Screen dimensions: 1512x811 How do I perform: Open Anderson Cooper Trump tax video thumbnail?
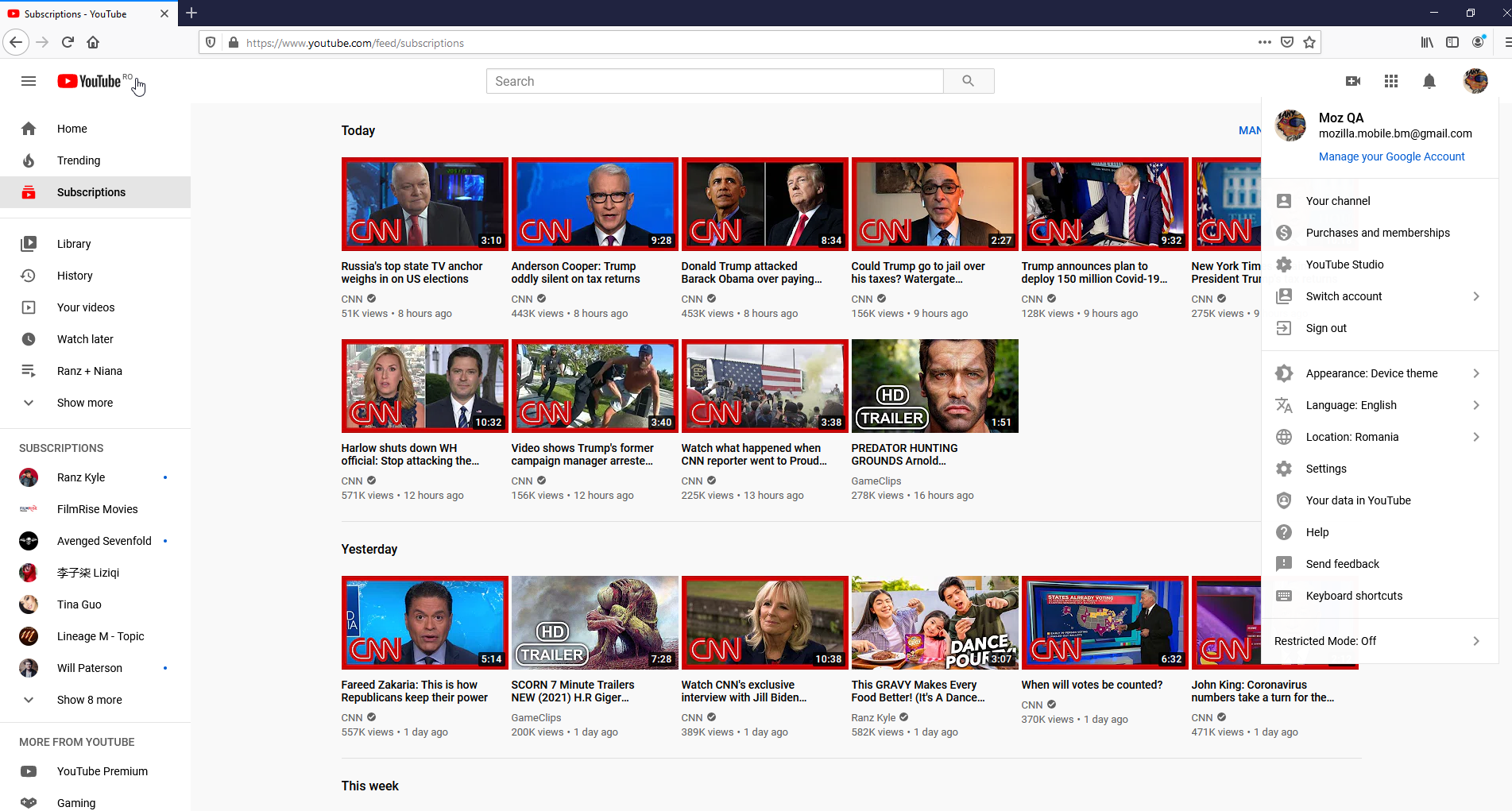(594, 204)
